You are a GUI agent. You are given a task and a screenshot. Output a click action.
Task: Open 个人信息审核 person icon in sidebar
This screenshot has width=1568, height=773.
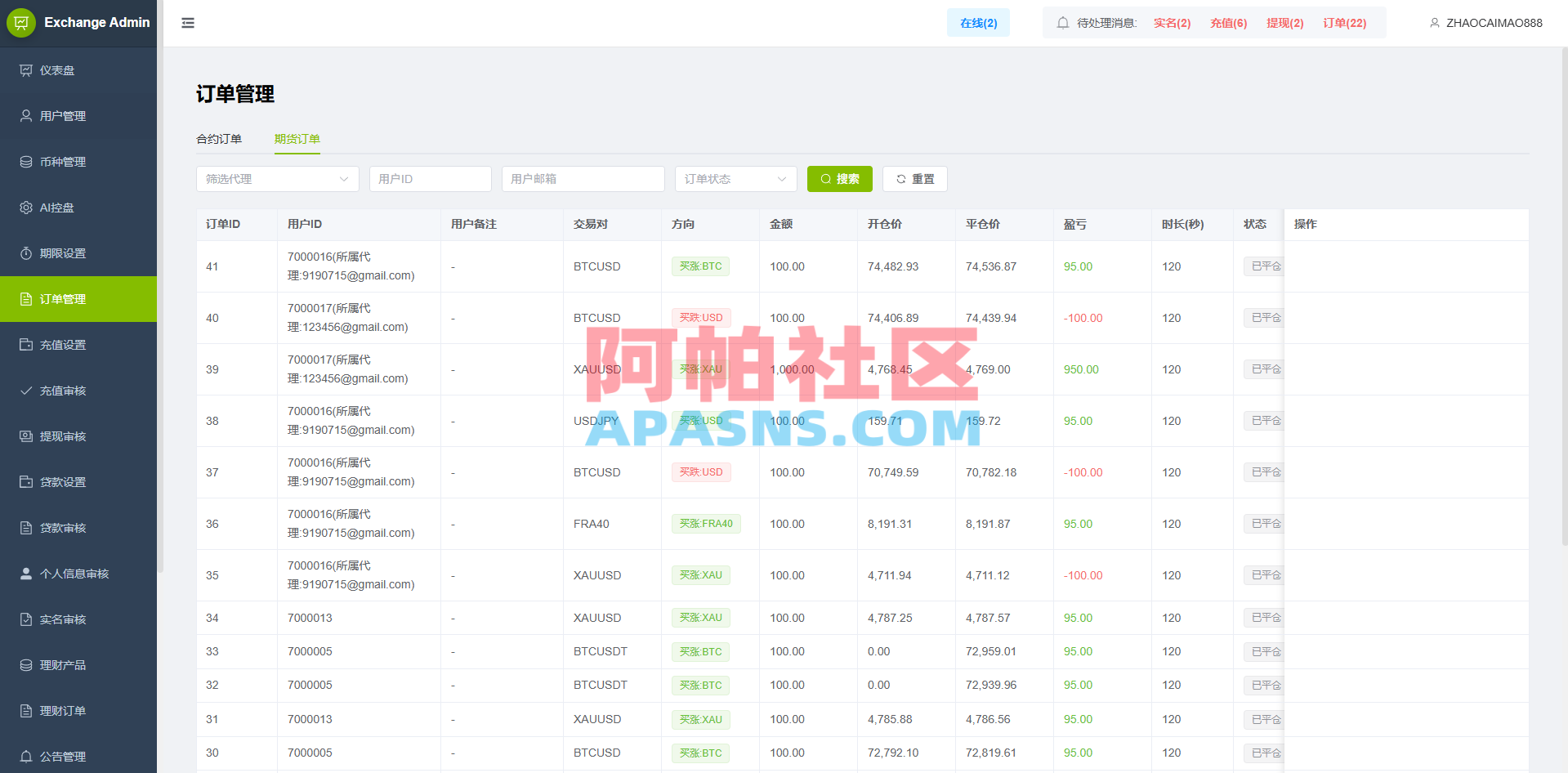coord(26,574)
